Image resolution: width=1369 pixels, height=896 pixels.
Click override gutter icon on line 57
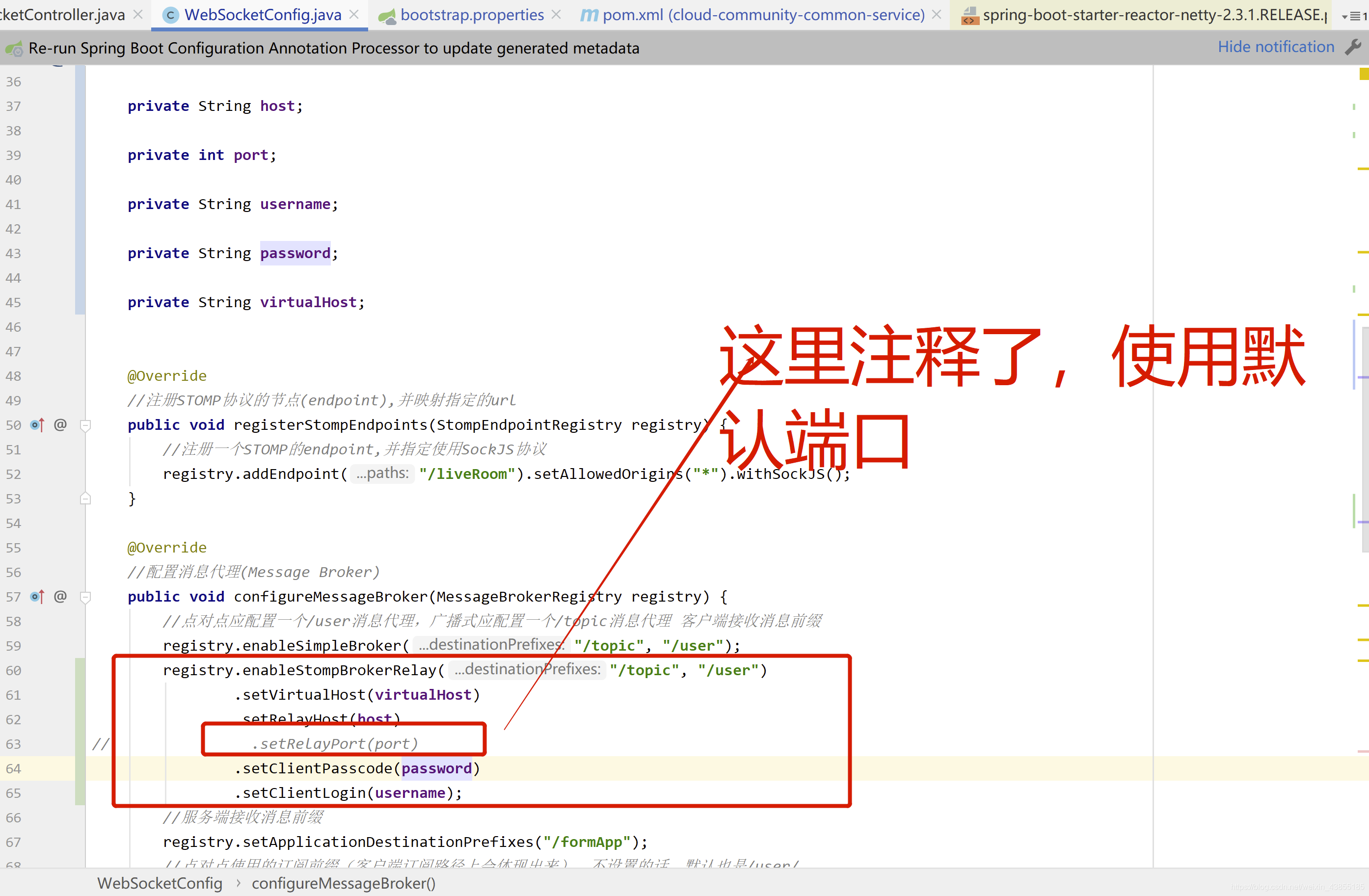[37, 596]
